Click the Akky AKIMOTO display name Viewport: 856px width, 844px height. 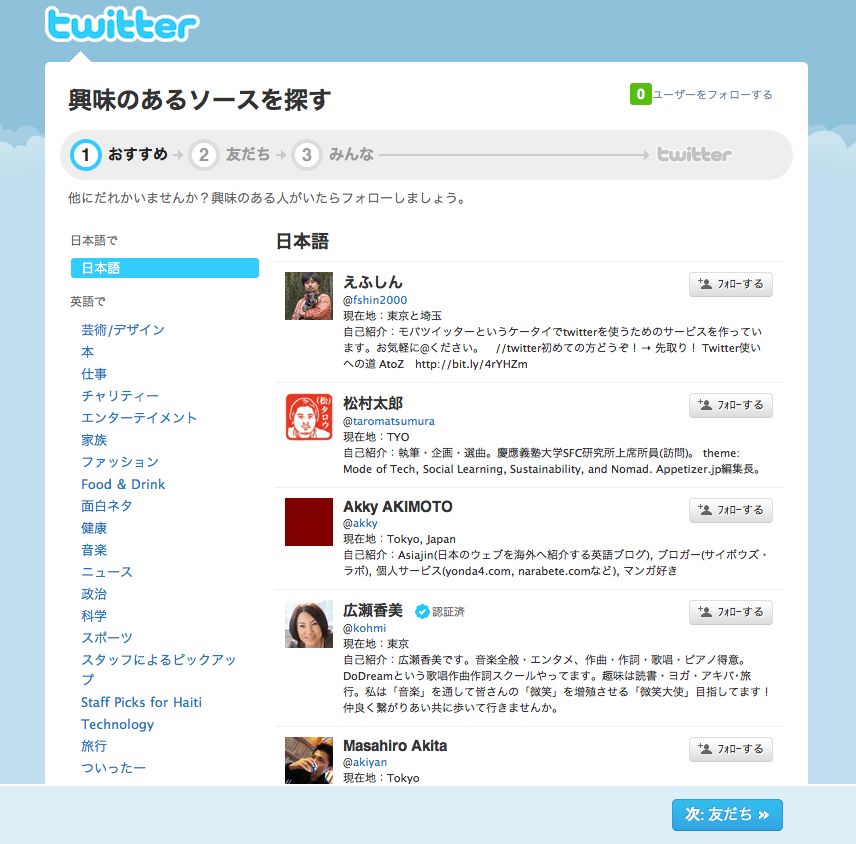pyautogui.click(x=398, y=507)
